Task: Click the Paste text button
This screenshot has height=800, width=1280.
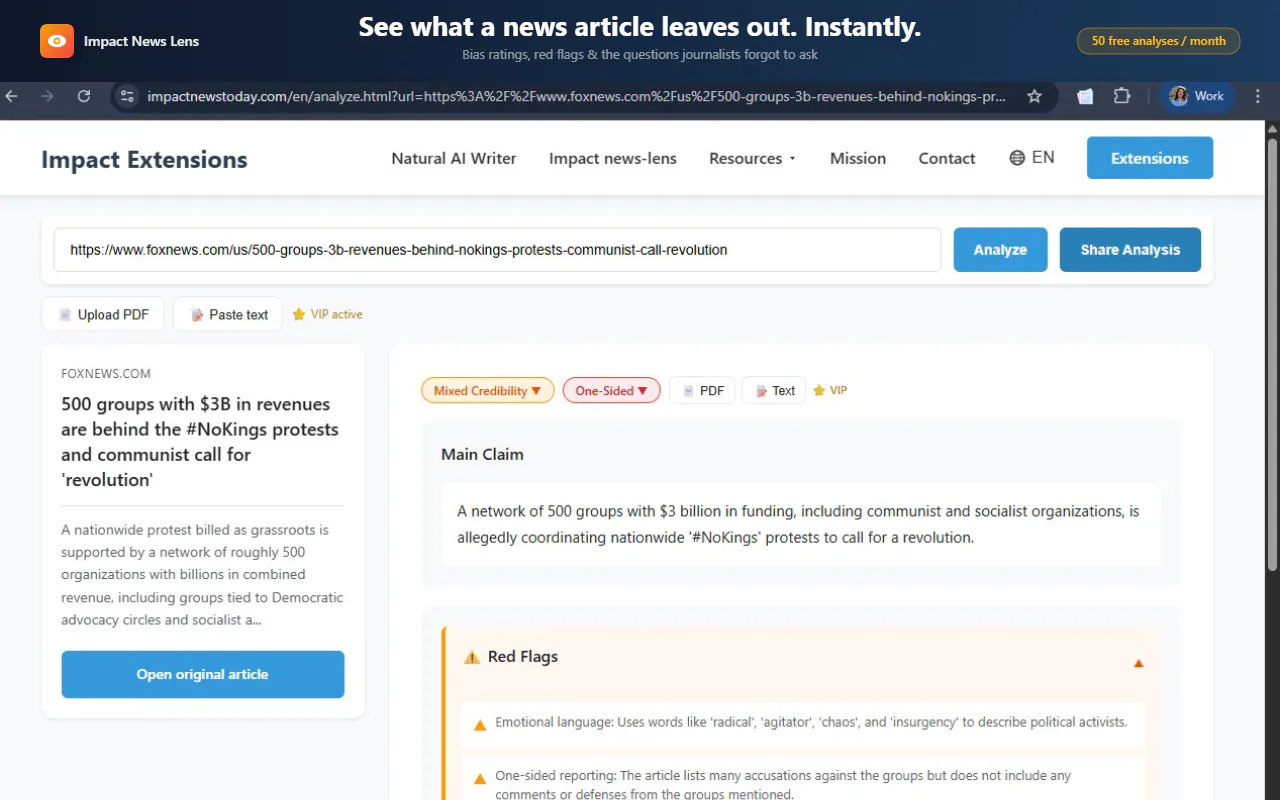Action: (x=228, y=314)
